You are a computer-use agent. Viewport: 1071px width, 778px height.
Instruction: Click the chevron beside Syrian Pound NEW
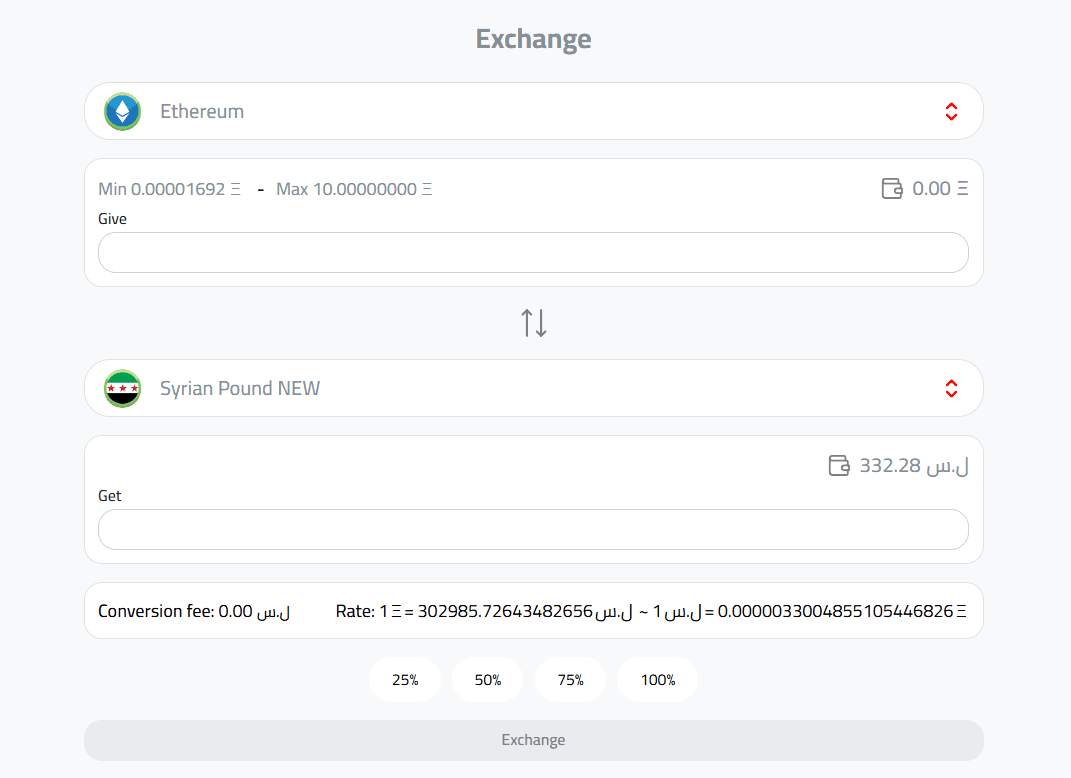click(951, 388)
